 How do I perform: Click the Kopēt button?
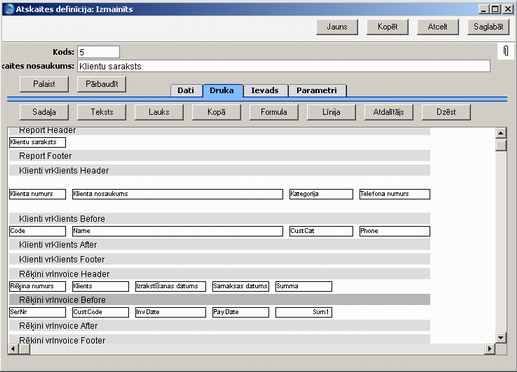387,27
